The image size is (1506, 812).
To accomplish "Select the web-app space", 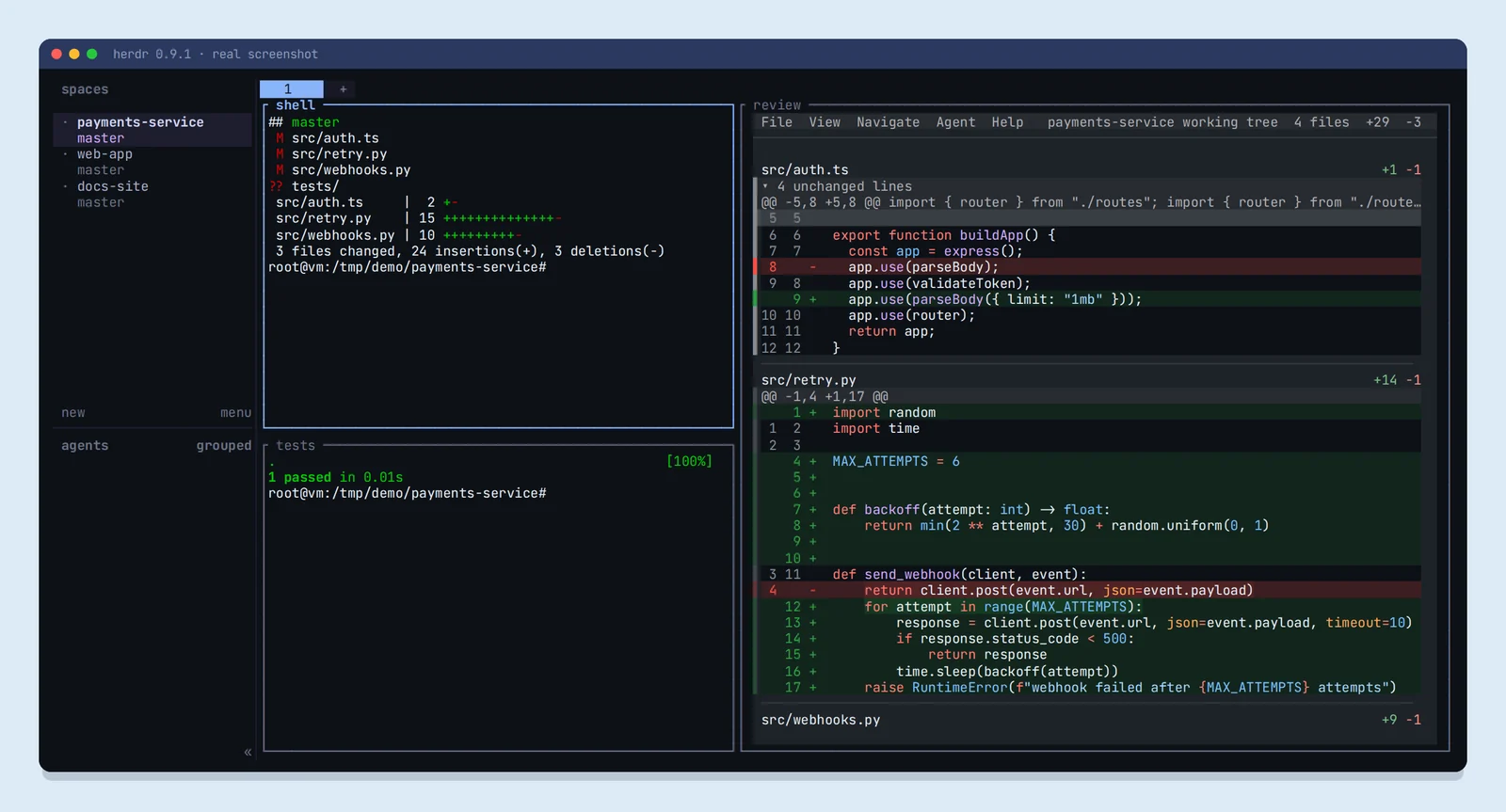I will tap(104, 154).
